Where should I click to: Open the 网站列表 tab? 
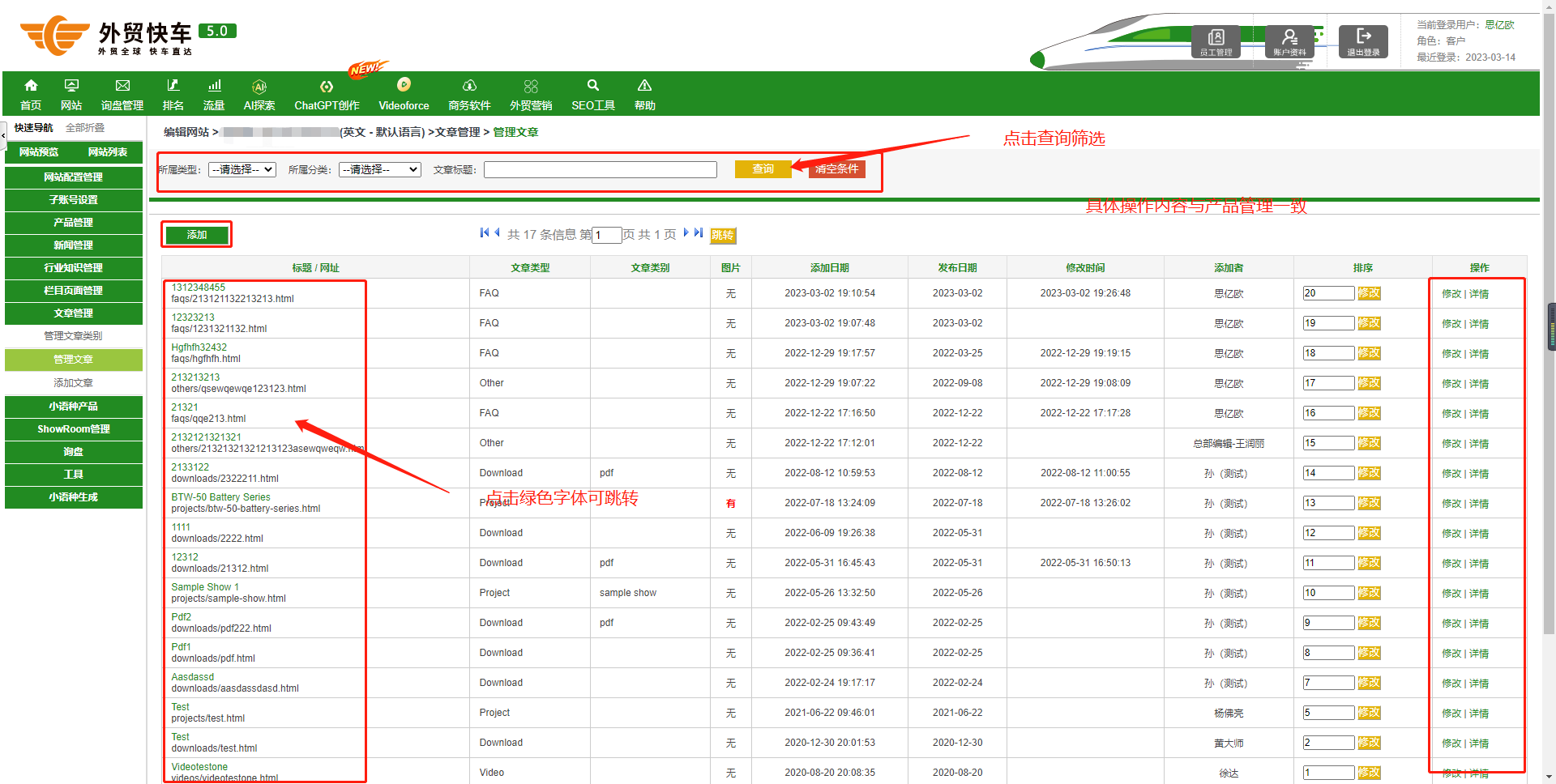click(x=108, y=152)
